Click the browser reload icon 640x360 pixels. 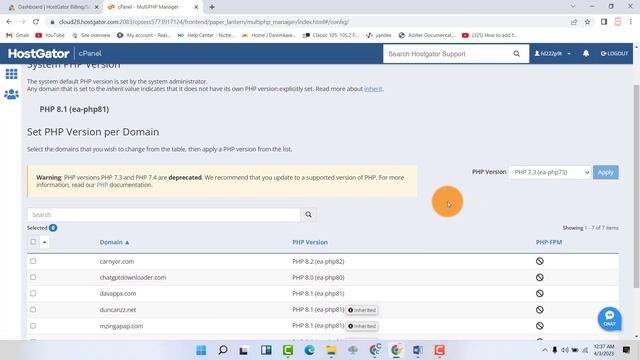point(36,22)
